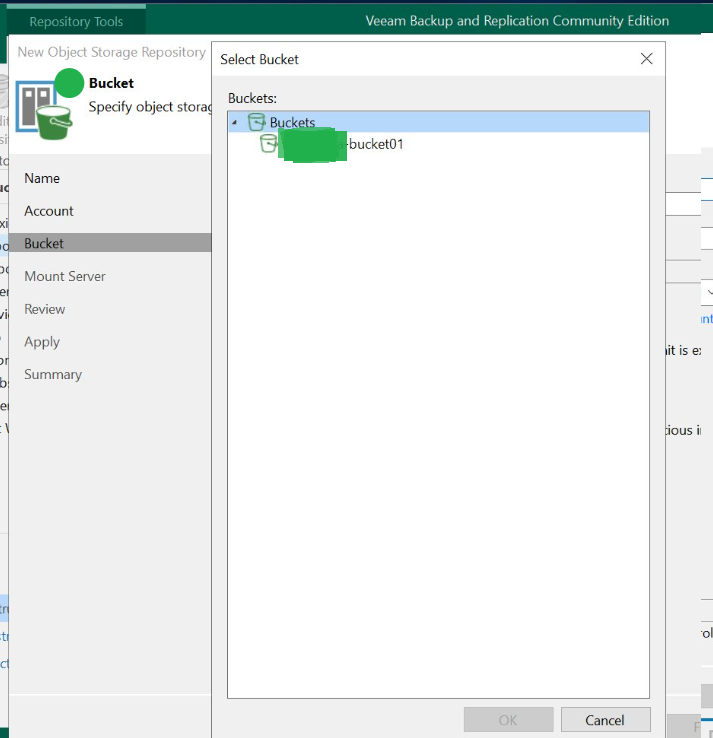This screenshot has width=713, height=738.
Task: Click the New Object Storage Repository title
Action: [x=112, y=52]
